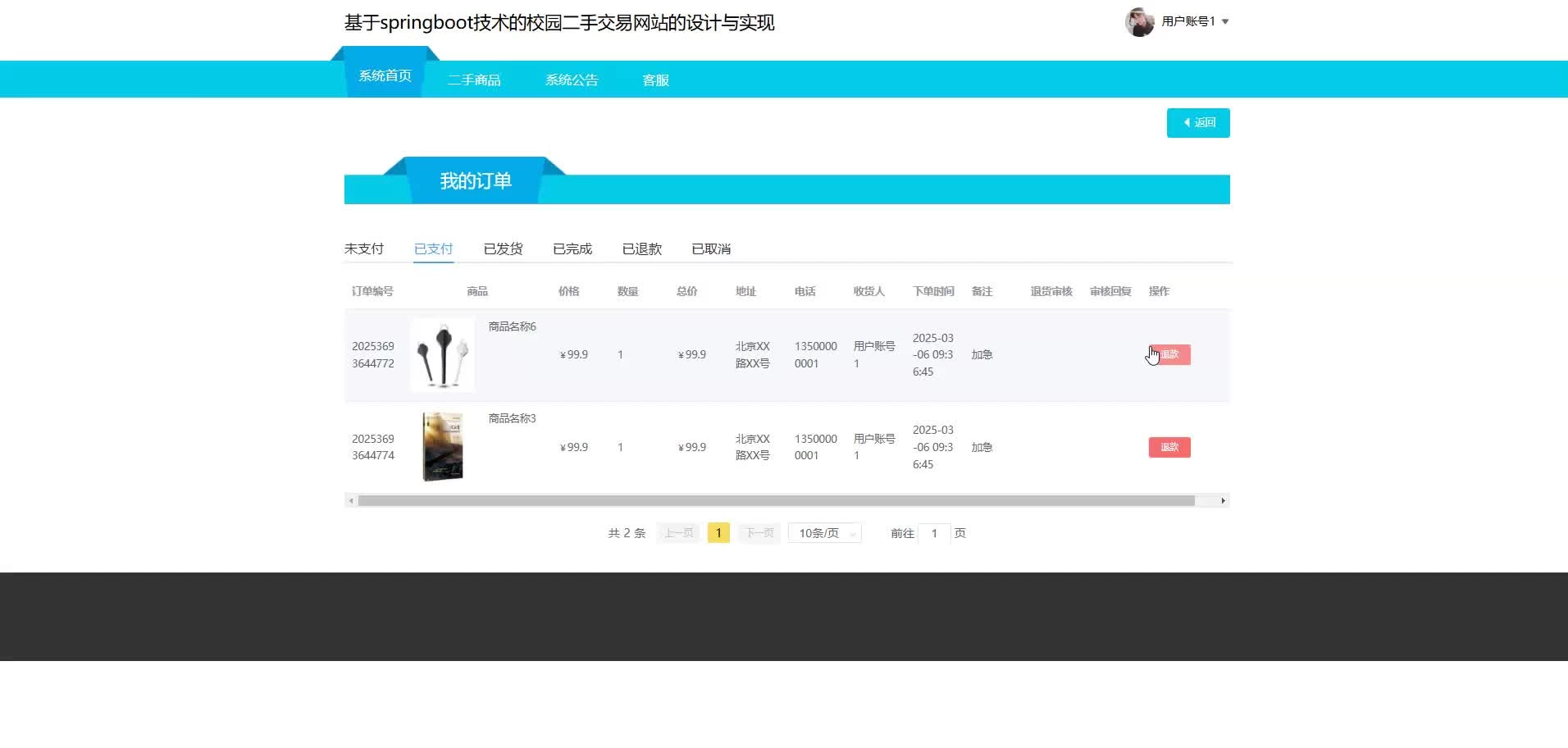The width and height of the screenshot is (1568, 748).
Task: Click the horizontal table scrollbar thumb
Action: pos(777,500)
